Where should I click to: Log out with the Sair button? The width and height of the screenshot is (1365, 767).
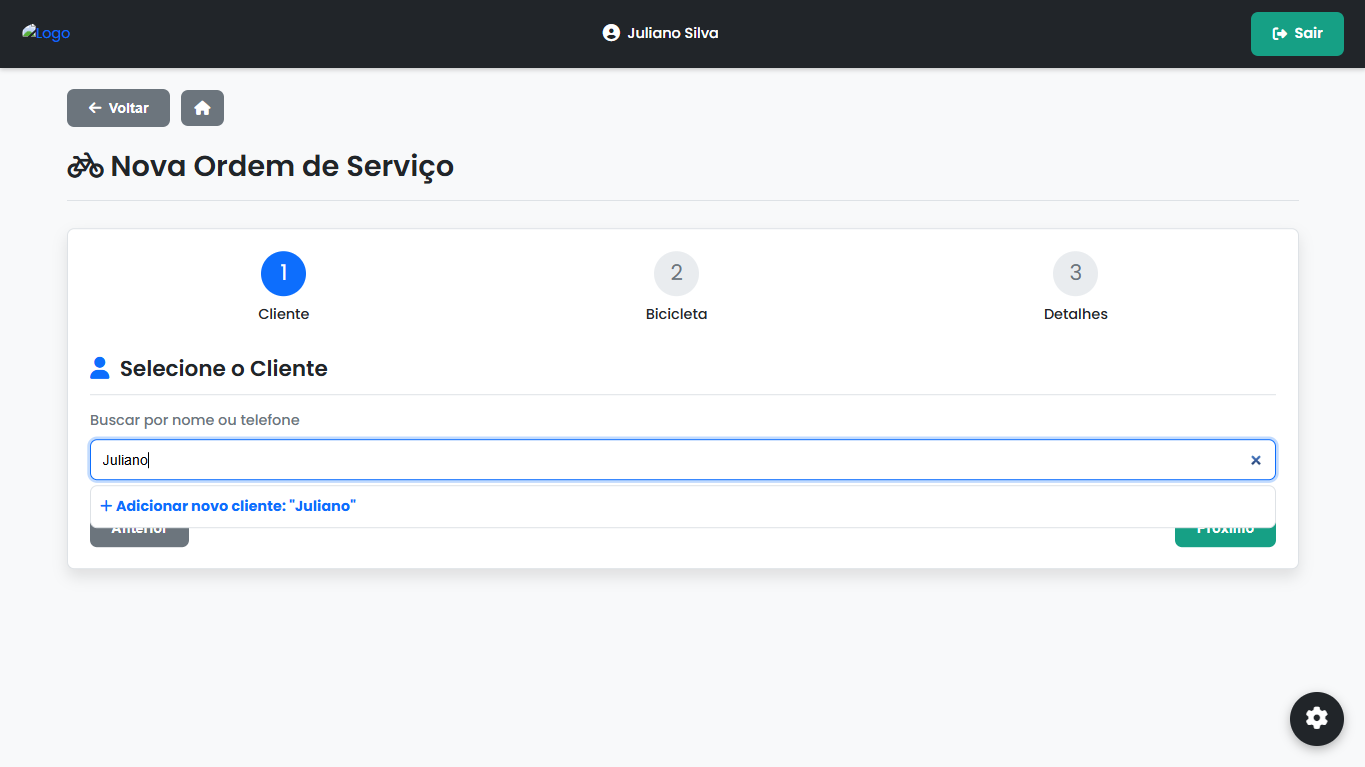click(1297, 34)
